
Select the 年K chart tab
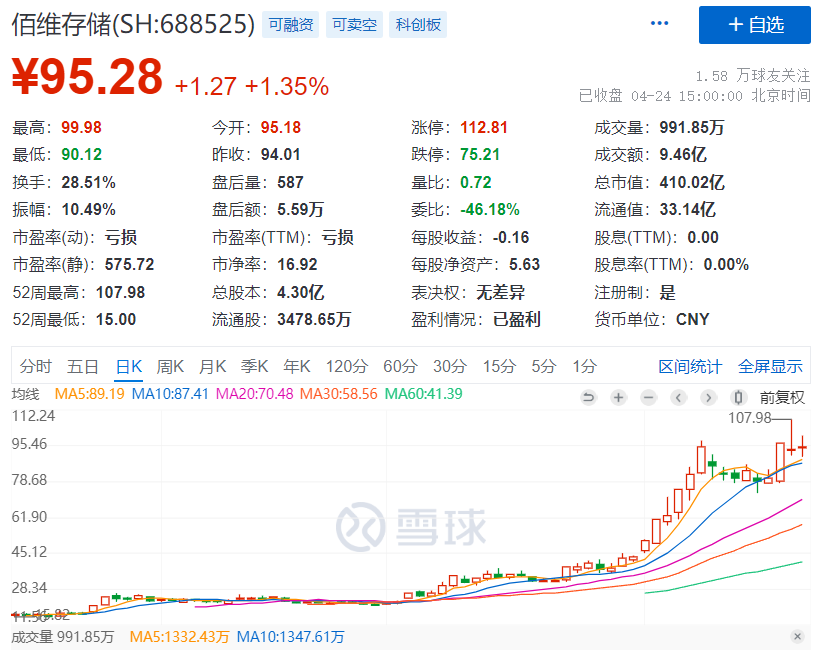tap(297, 367)
